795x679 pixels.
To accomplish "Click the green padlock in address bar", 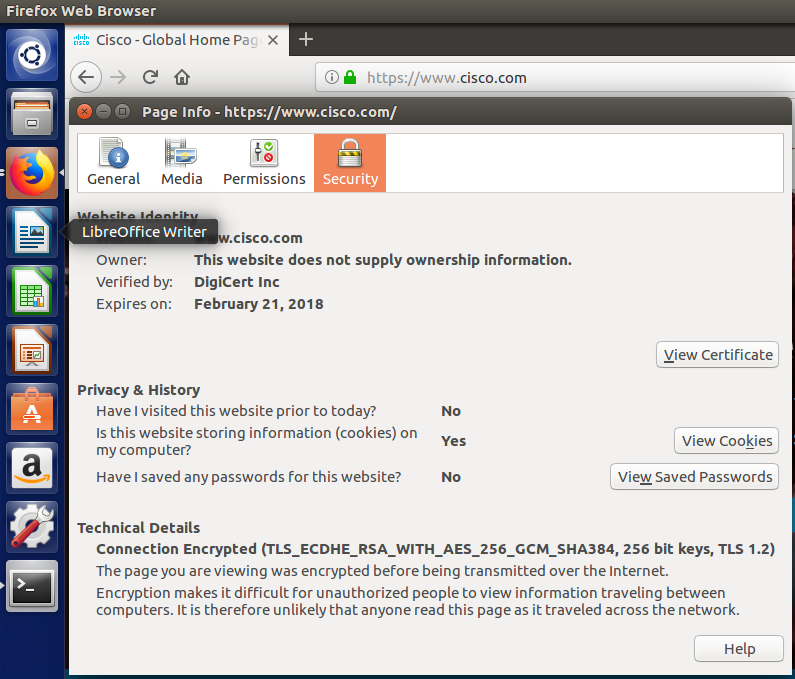I will point(350,78).
